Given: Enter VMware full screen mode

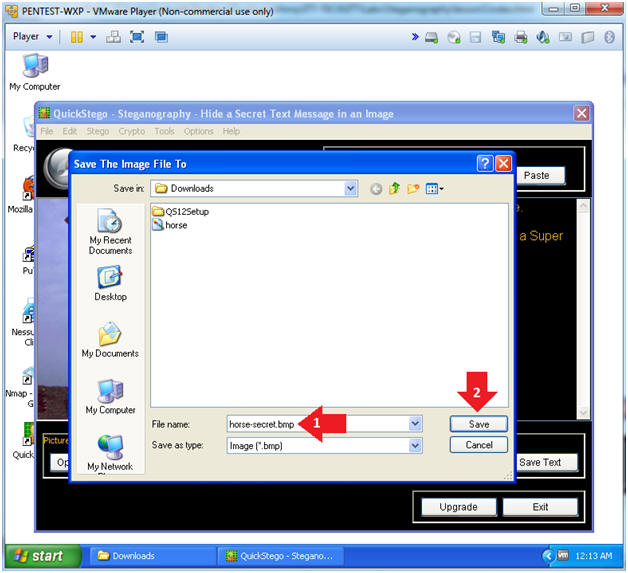Looking at the screenshot, I should (137, 37).
